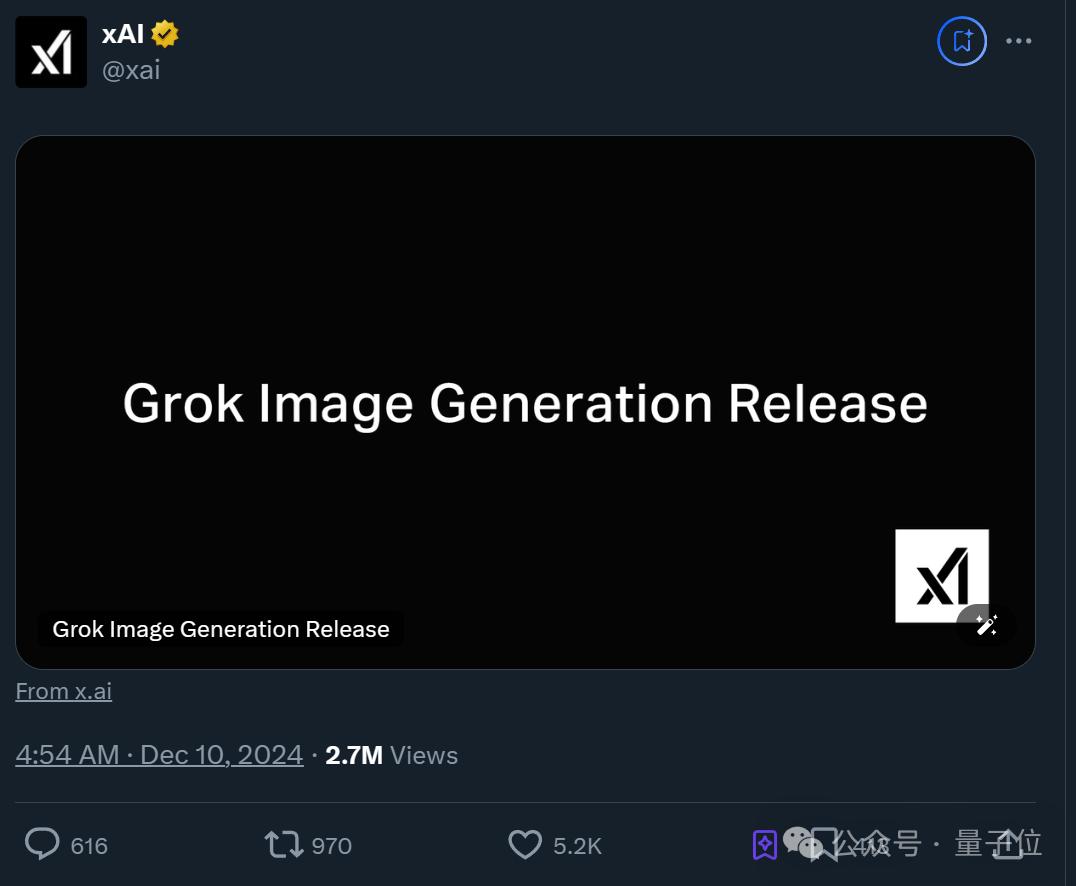Open the three-dot more options menu
1076x886 pixels.
click(1018, 41)
